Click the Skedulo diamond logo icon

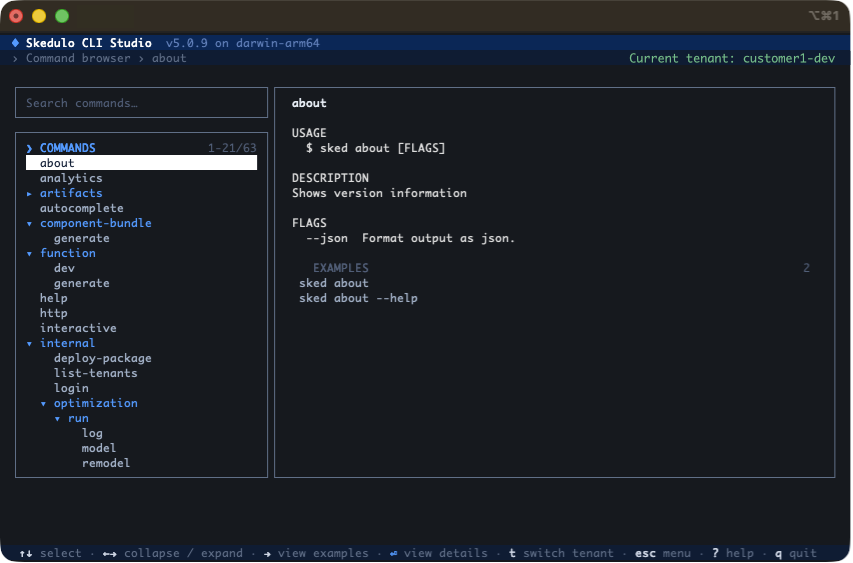(x=15, y=43)
